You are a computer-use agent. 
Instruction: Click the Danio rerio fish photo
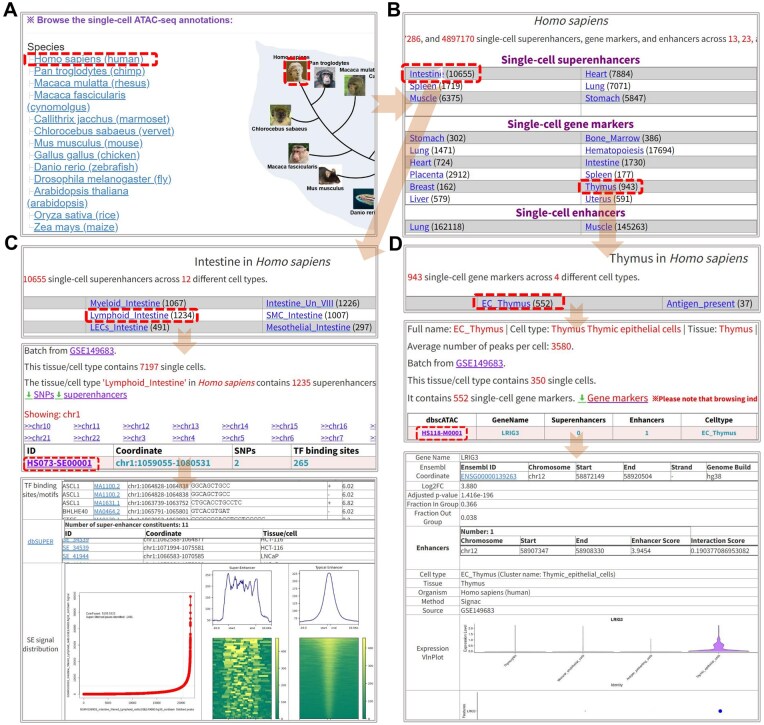point(363,199)
